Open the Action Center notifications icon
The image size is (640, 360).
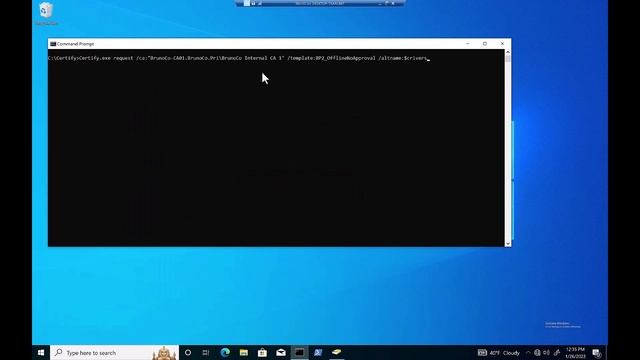click(598, 353)
